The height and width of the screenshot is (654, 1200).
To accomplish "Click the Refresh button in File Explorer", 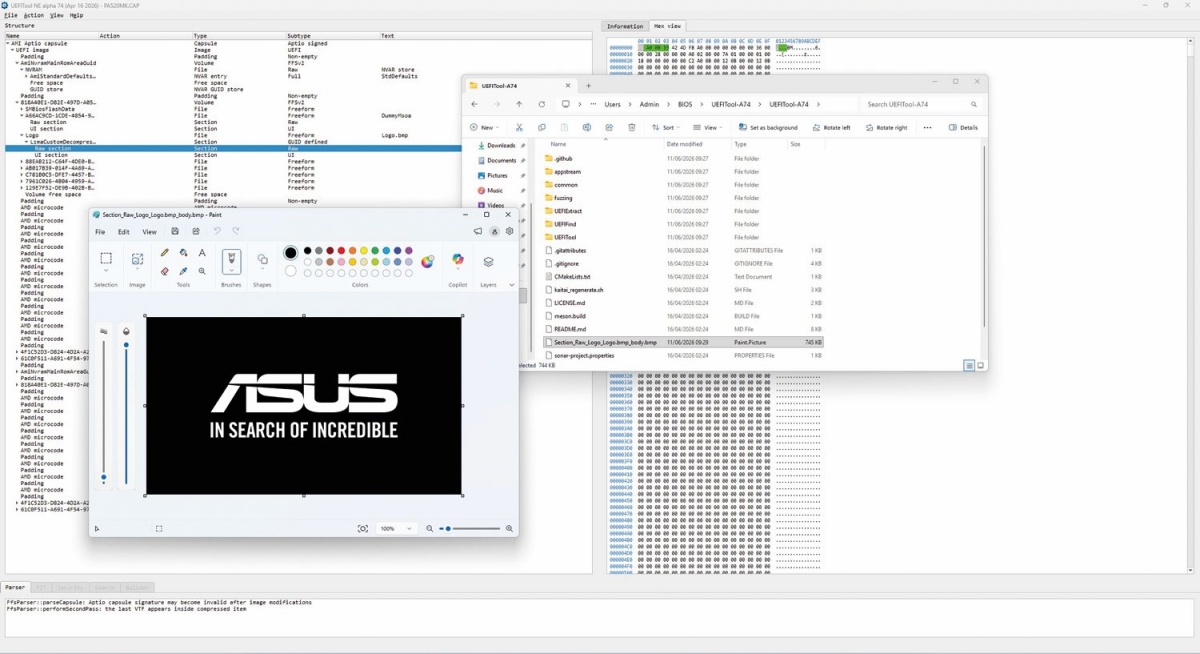I will click(x=542, y=104).
